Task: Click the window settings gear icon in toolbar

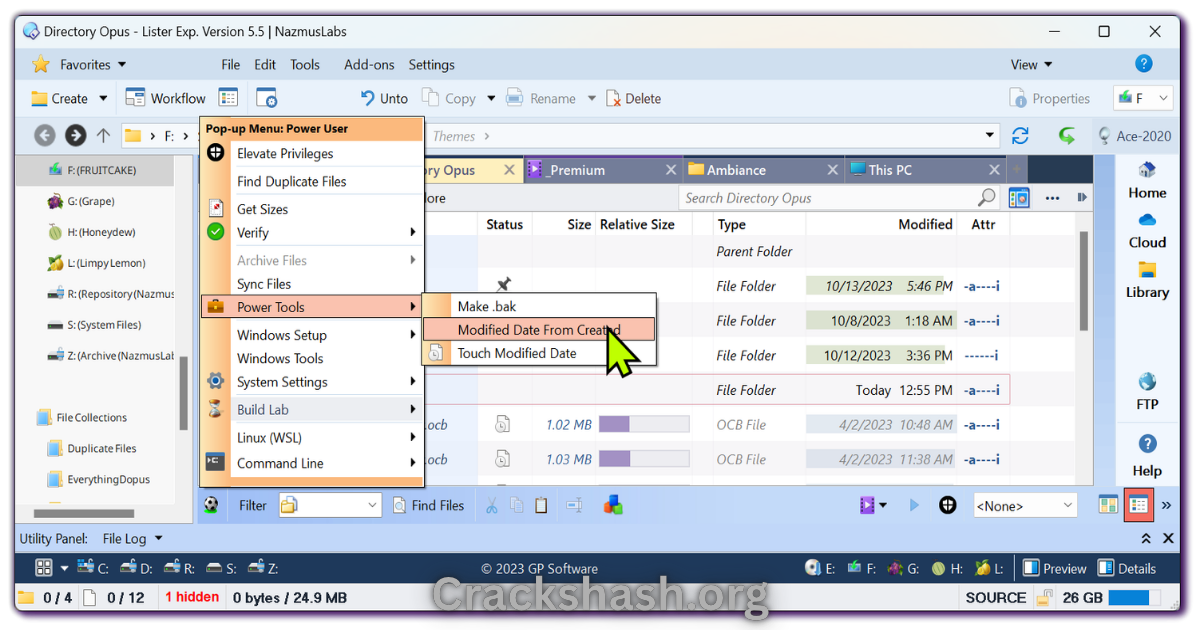Action: [x=266, y=98]
